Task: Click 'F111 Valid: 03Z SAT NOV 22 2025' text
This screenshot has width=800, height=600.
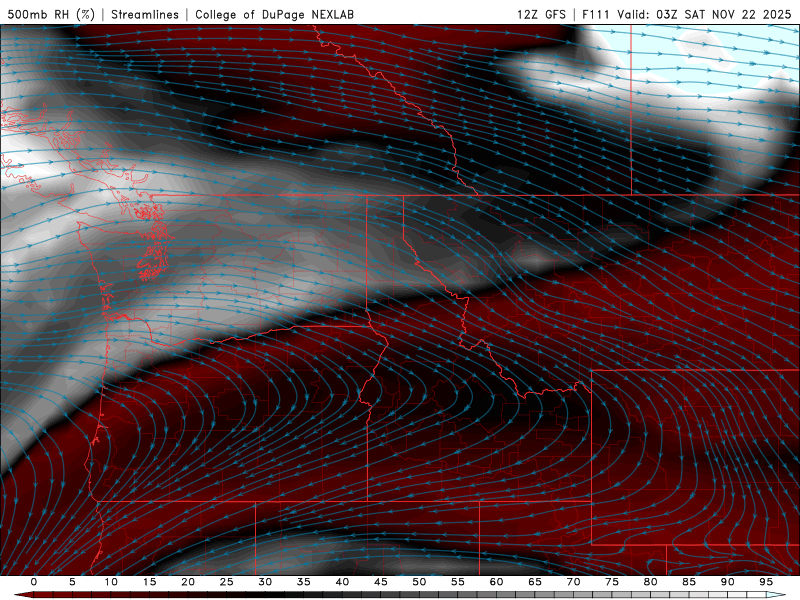Action: (x=686, y=14)
